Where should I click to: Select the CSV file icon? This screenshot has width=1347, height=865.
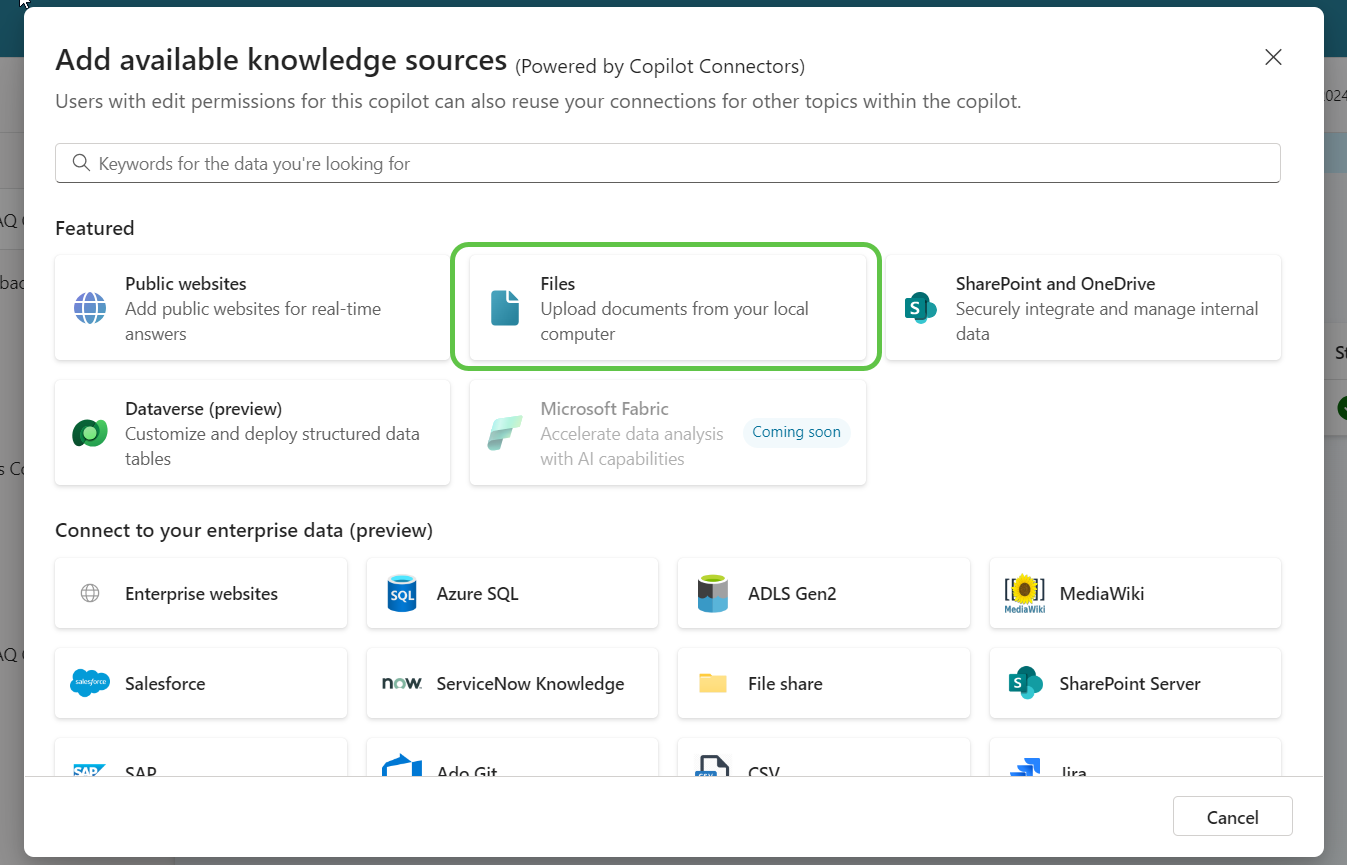712,768
